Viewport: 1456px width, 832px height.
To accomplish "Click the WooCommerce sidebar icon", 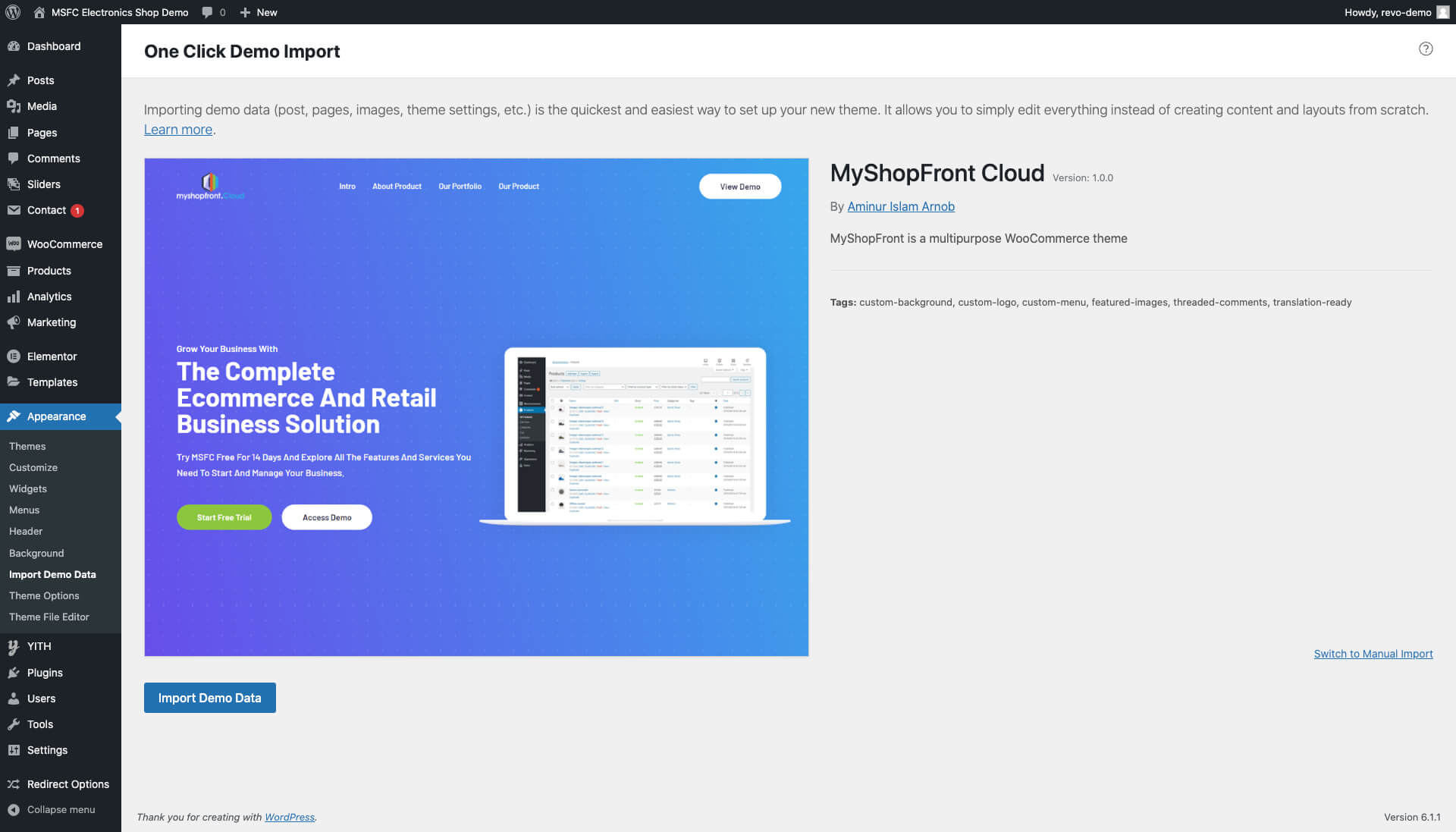I will [14, 244].
